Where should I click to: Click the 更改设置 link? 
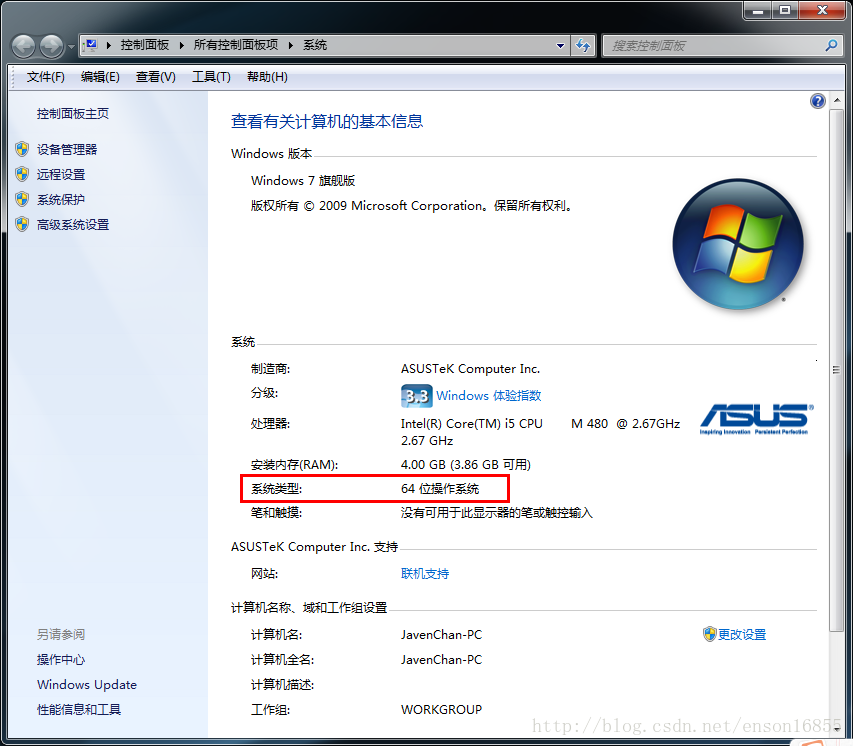click(x=742, y=634)
